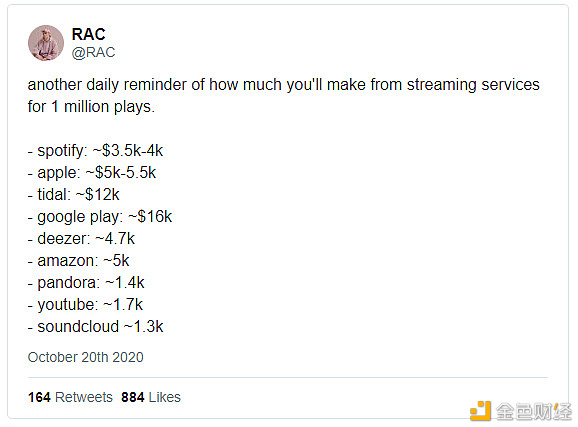Click the @RAC handle
This screenshot has width=578, height=427.
coord(93,52)
